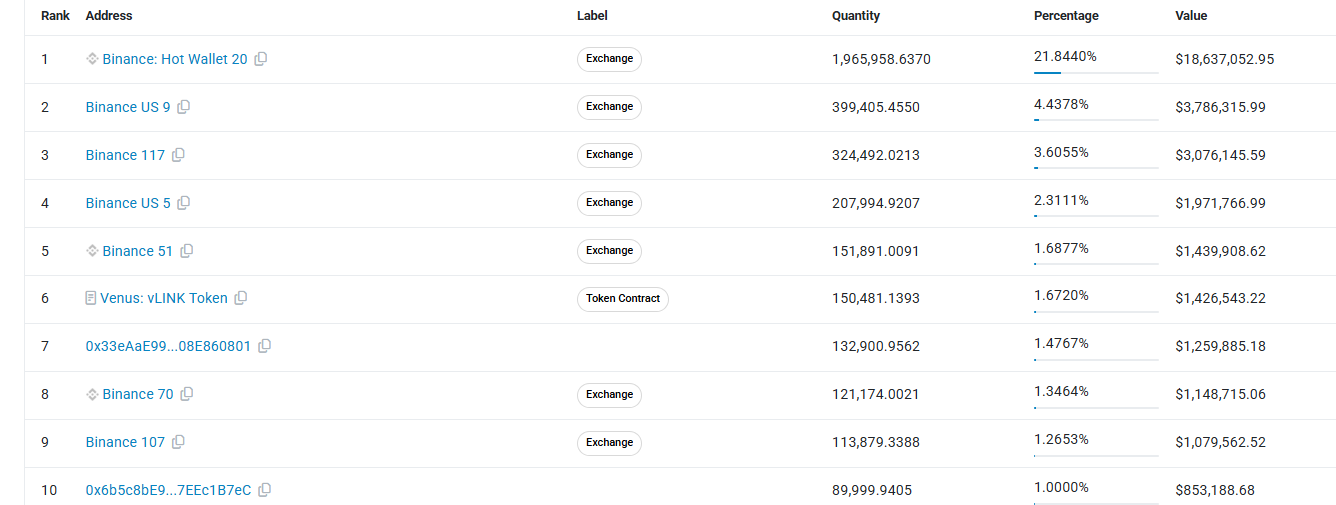The image size is (1336, 505).
Task: Select quantity 132,900.9562
Action: tap(876, 346)
